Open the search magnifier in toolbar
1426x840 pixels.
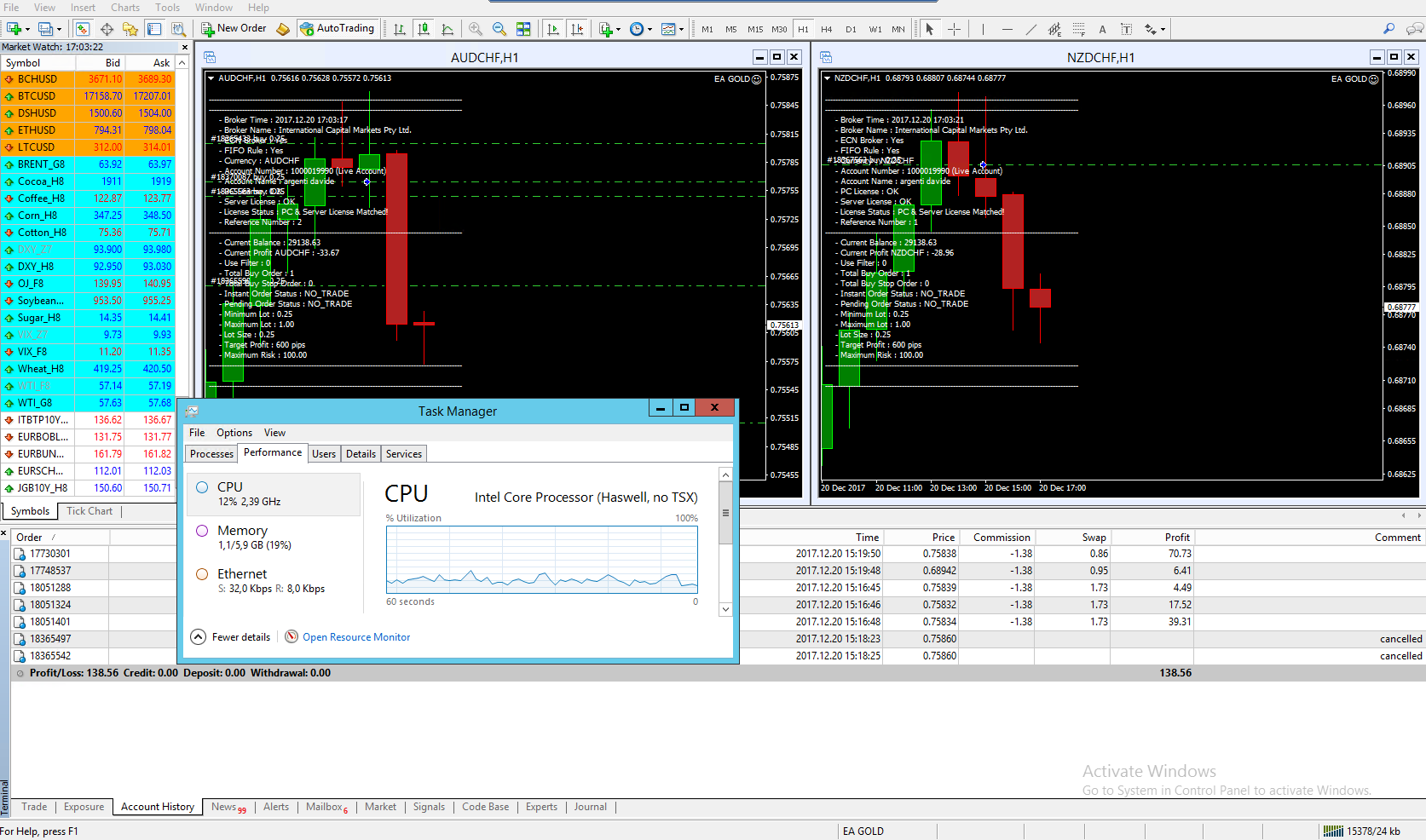point(1388,29)
